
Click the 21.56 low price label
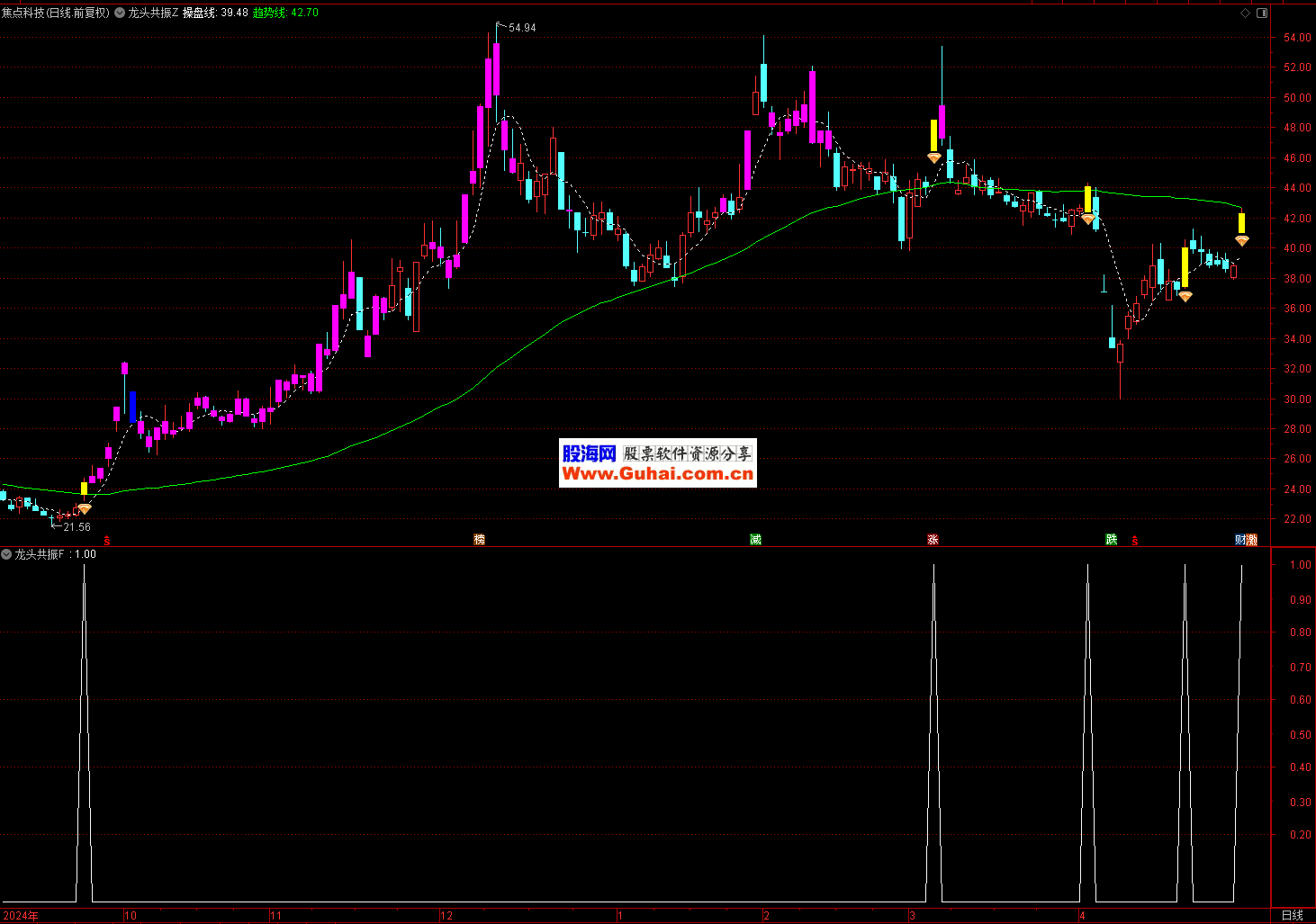(x=77, y=527)
